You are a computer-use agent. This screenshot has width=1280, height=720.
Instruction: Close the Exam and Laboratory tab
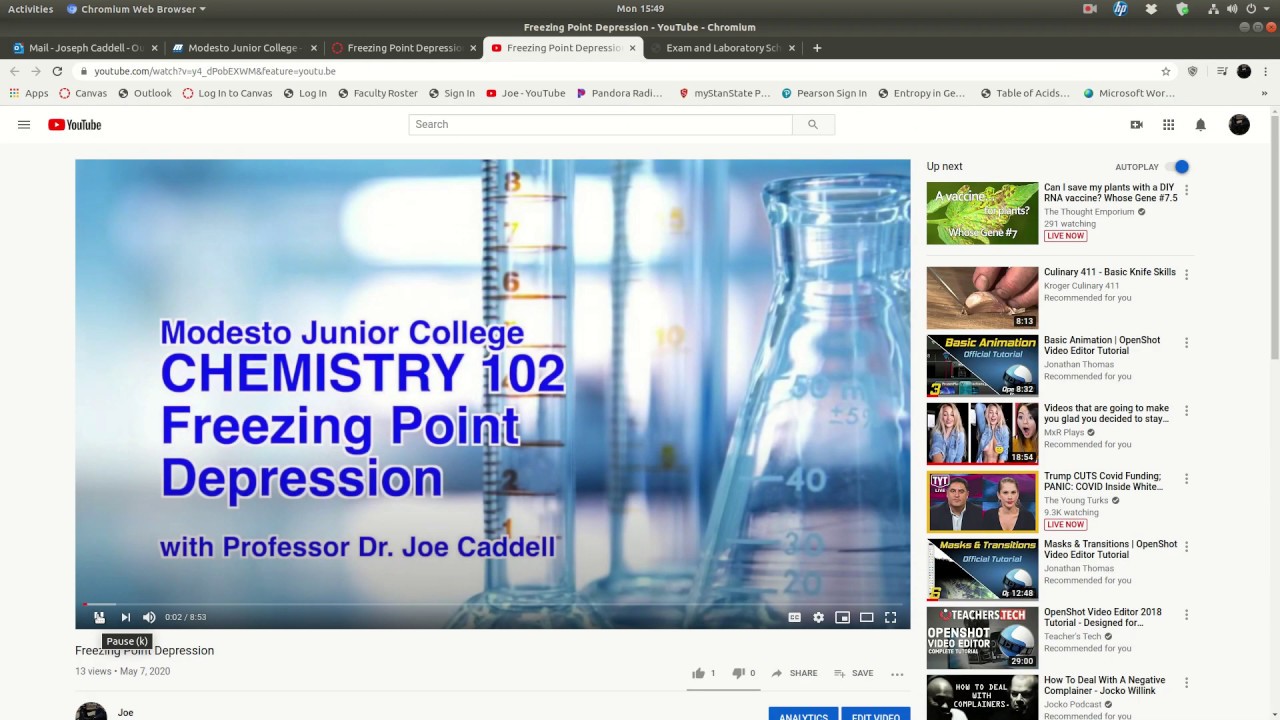pos(792,48)
